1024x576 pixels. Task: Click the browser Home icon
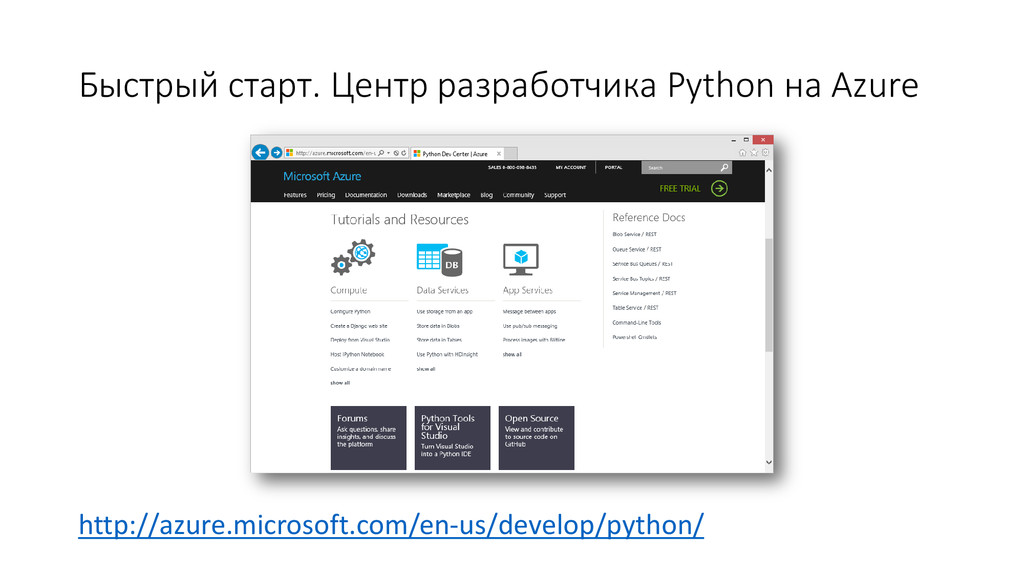pyautogui.click(x=742, y=153)
